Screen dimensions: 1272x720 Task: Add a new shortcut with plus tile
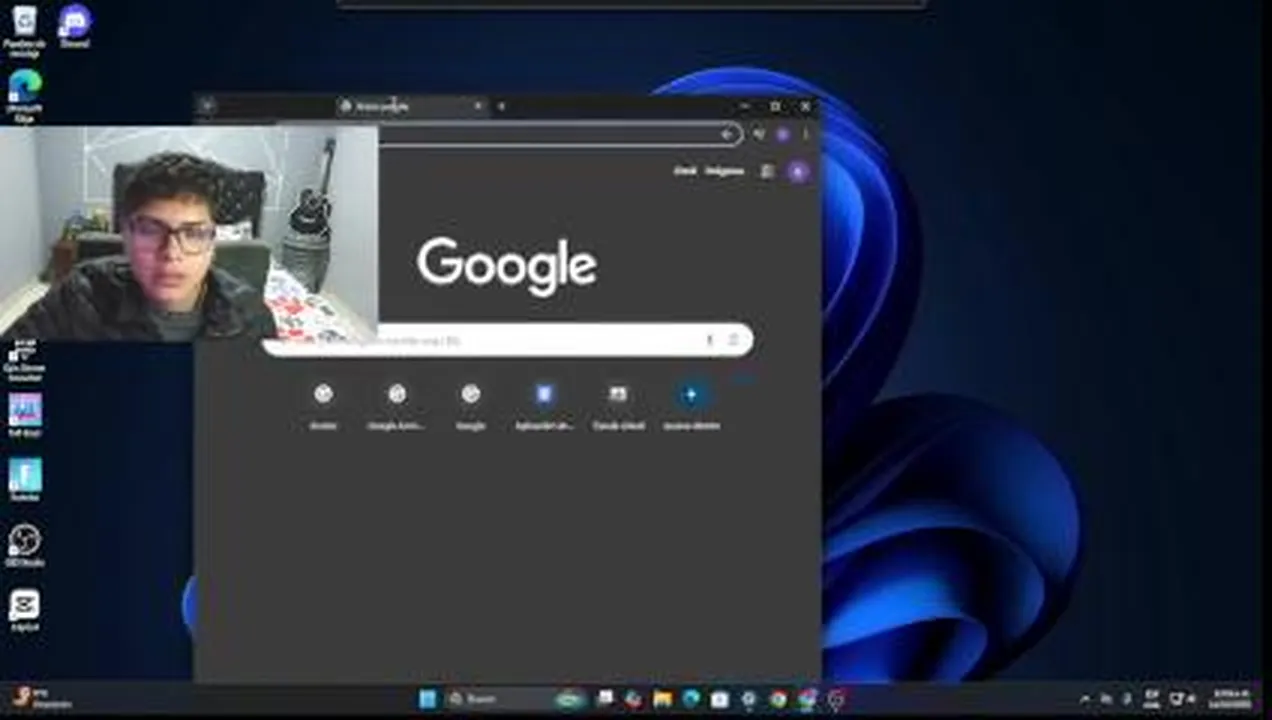coord(691,404)
